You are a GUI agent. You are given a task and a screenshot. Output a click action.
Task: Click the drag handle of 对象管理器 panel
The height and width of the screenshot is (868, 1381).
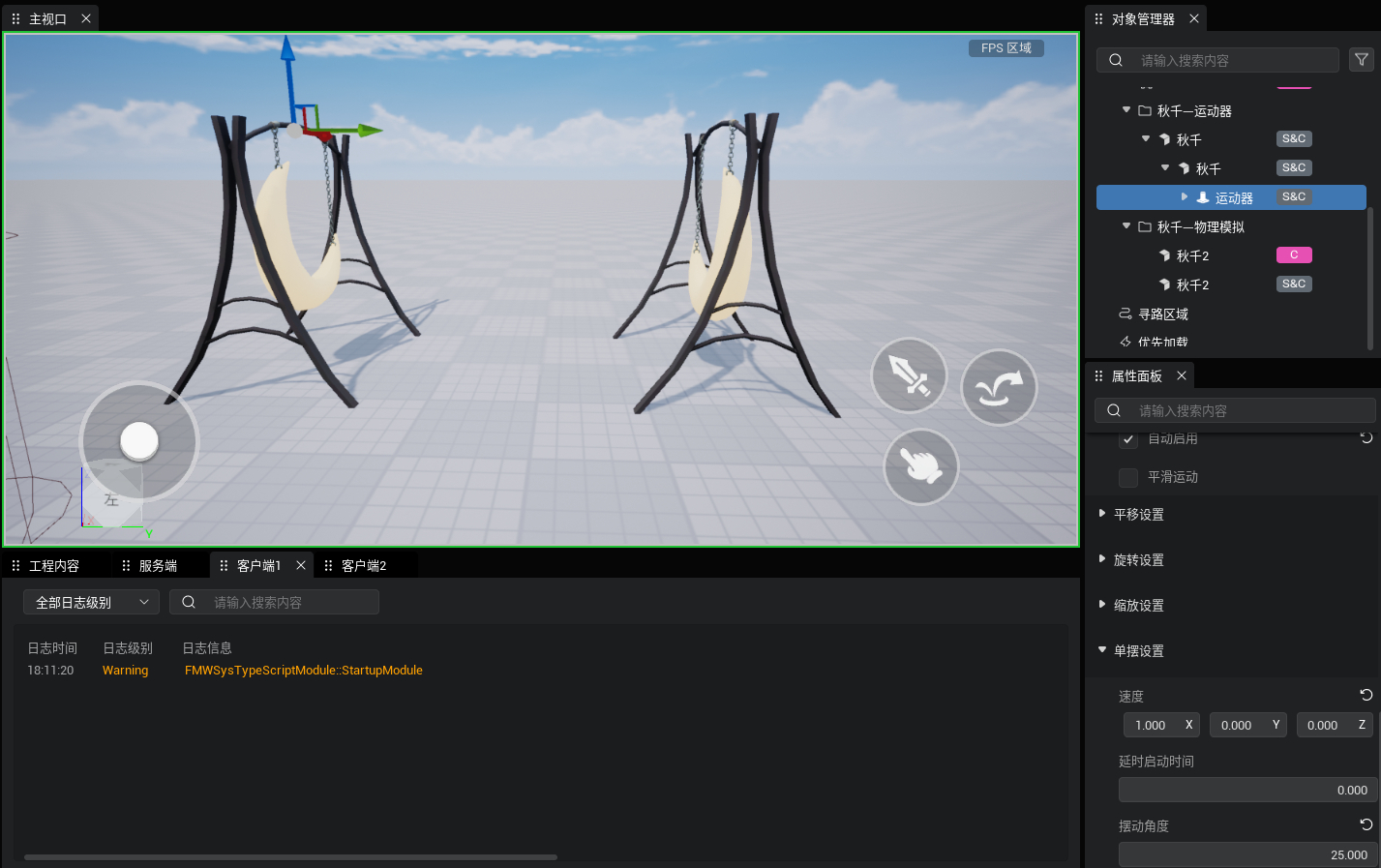1098,18
